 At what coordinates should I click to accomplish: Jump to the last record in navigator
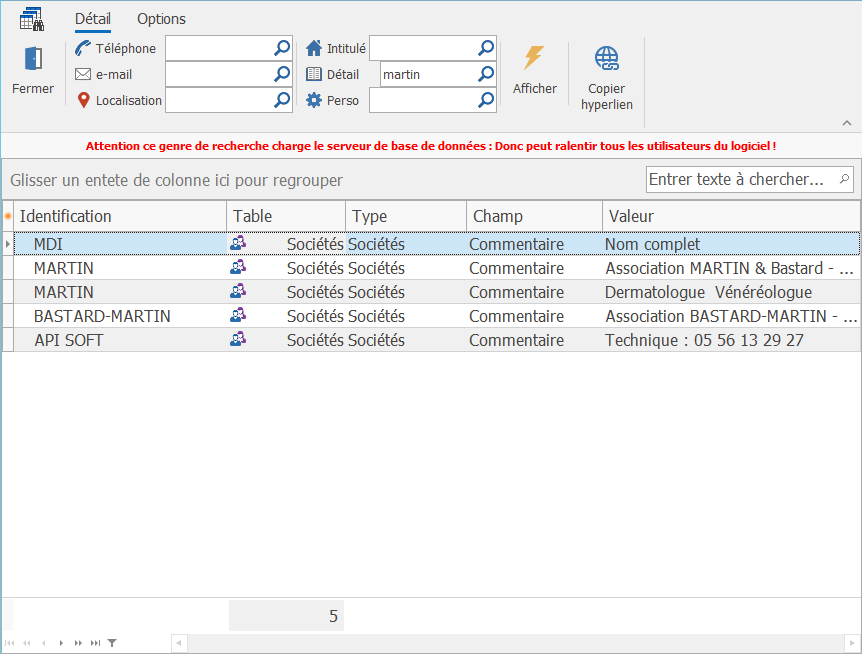95,643
